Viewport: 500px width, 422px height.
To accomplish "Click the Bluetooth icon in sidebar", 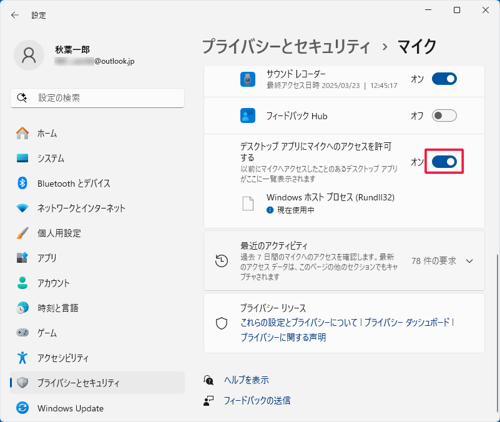I will [x=22, y=183].
